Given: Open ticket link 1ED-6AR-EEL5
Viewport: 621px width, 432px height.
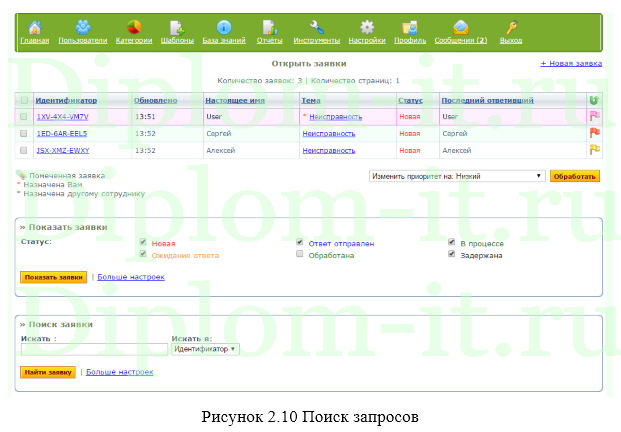Looking at the screenshot, I should point(62,133).
